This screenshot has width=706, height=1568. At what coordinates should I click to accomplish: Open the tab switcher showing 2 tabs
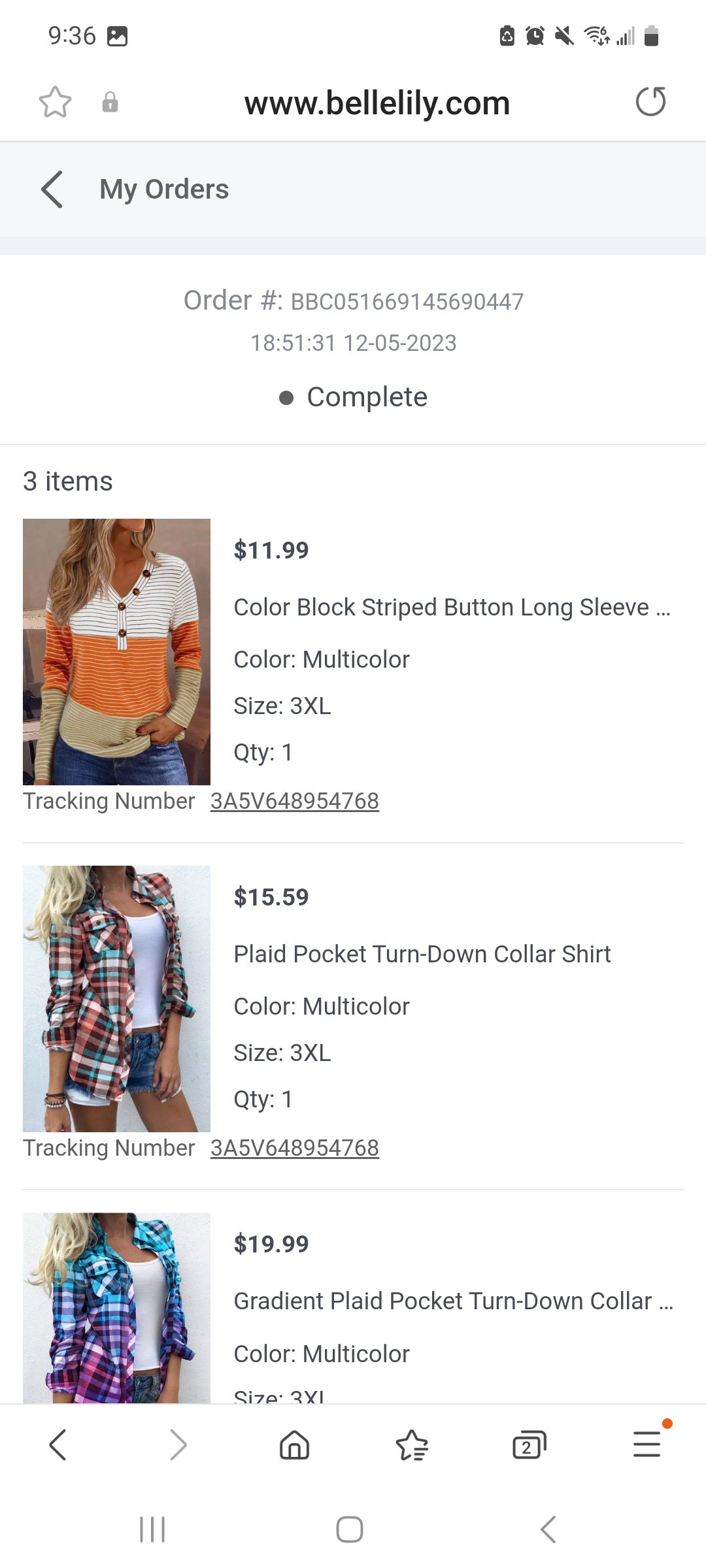coord(529,1445)
